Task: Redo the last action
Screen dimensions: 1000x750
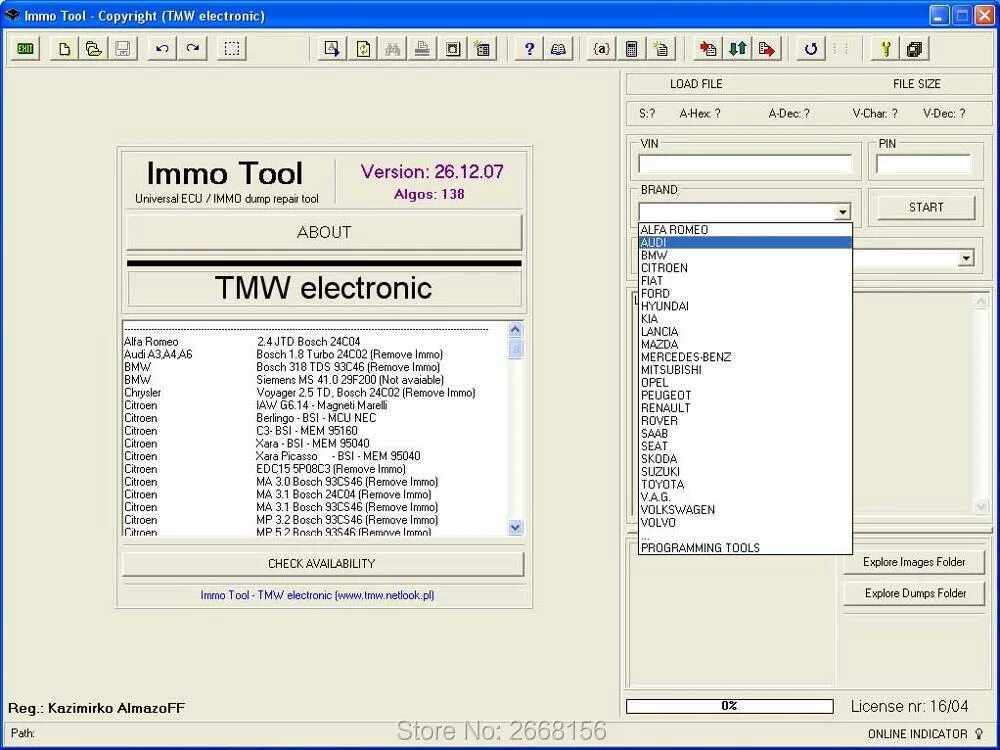Action: (192, 48)
